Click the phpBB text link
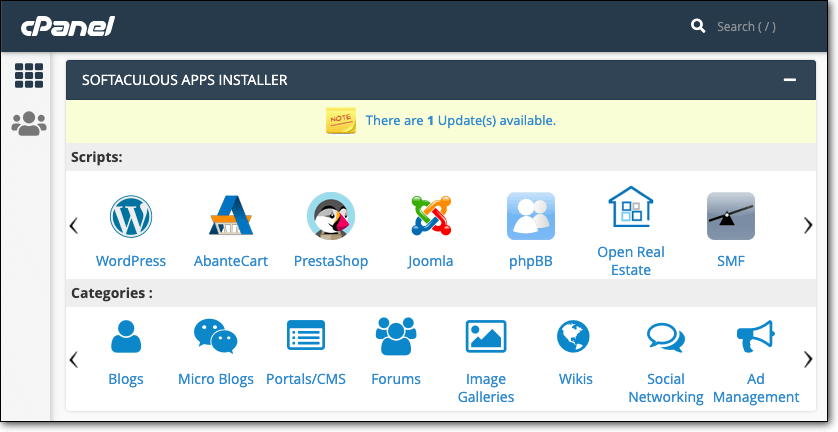Viewport: 838px width, 432px height. pos(531,261)
